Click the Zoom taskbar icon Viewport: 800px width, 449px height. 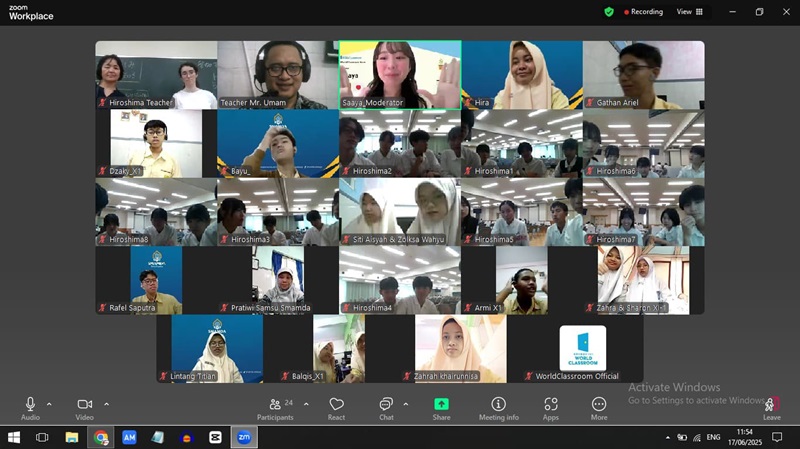tap(244, 437)
